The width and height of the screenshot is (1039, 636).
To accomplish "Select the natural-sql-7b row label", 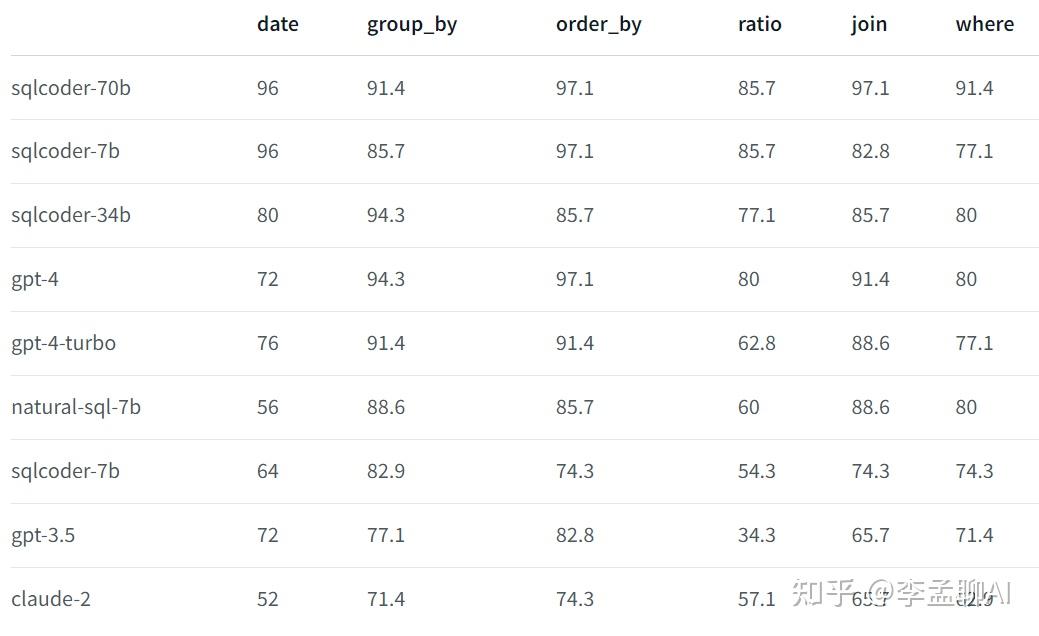I will click(76, 407).
